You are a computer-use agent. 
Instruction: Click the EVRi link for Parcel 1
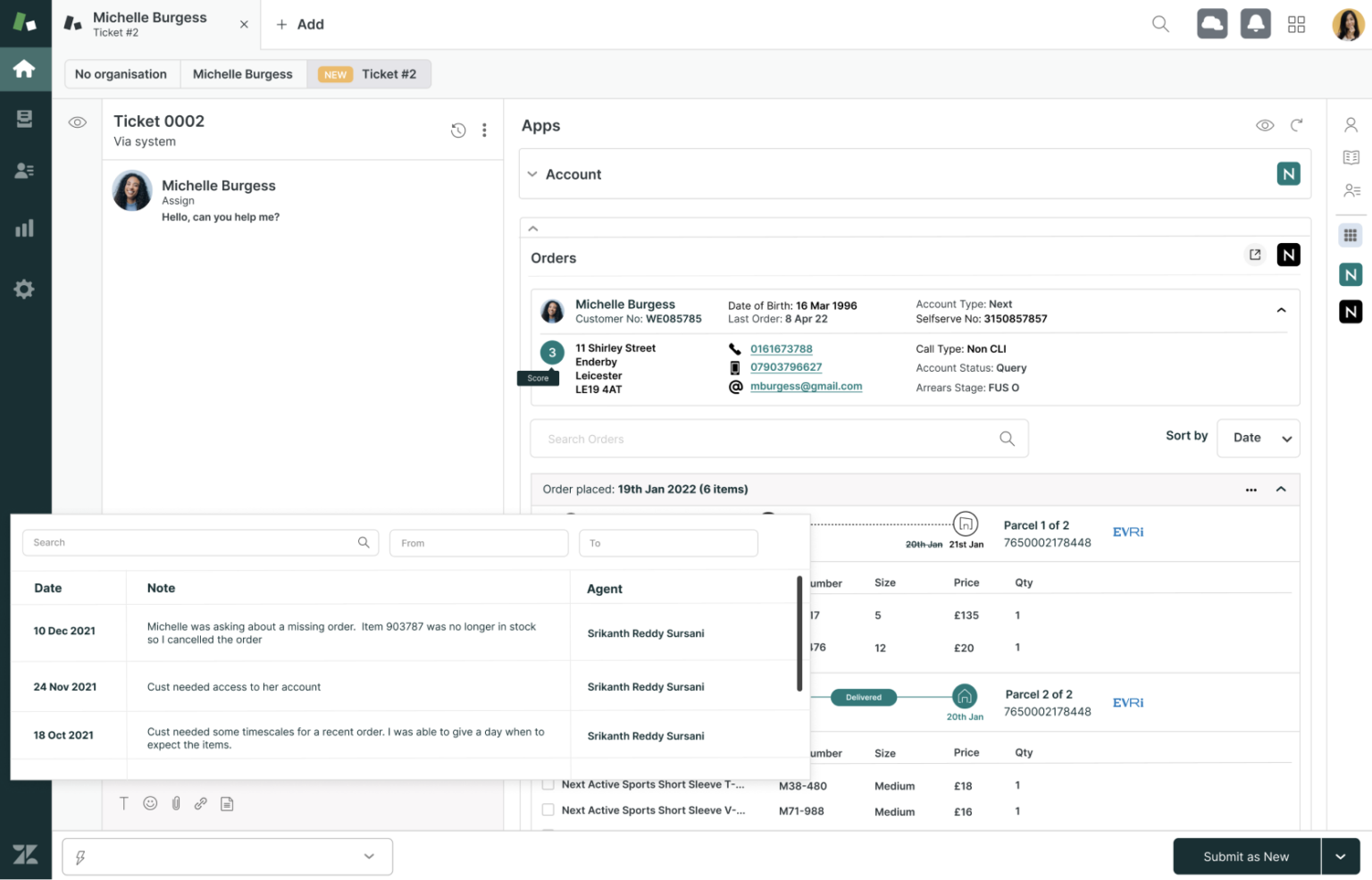(x=1128, y=532)
